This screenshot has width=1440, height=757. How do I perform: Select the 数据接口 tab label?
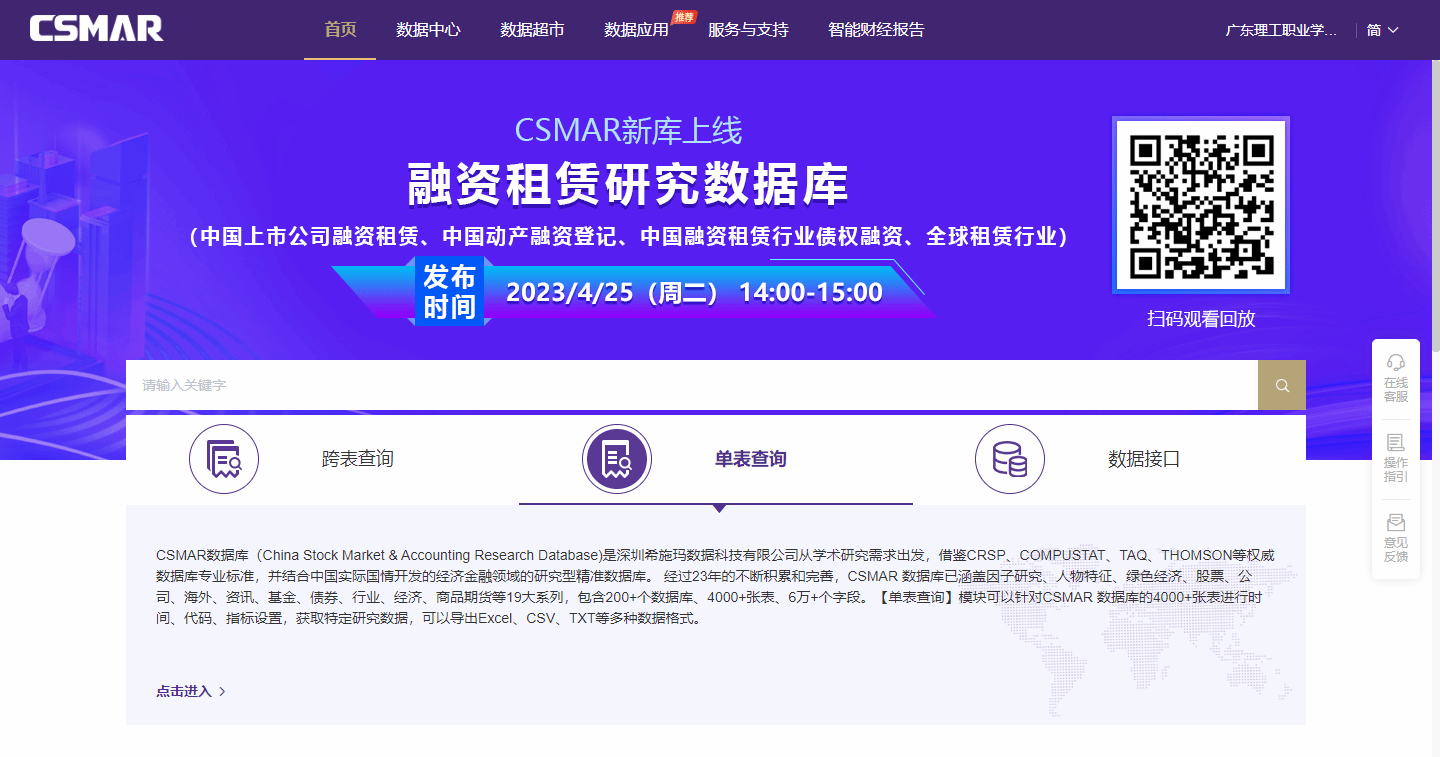click(1144, 459)
